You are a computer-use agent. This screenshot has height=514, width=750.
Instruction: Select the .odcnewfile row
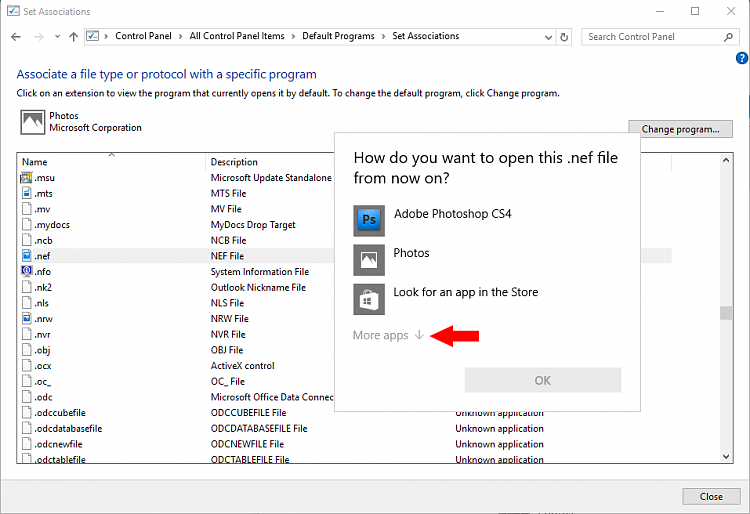point(344,444)
